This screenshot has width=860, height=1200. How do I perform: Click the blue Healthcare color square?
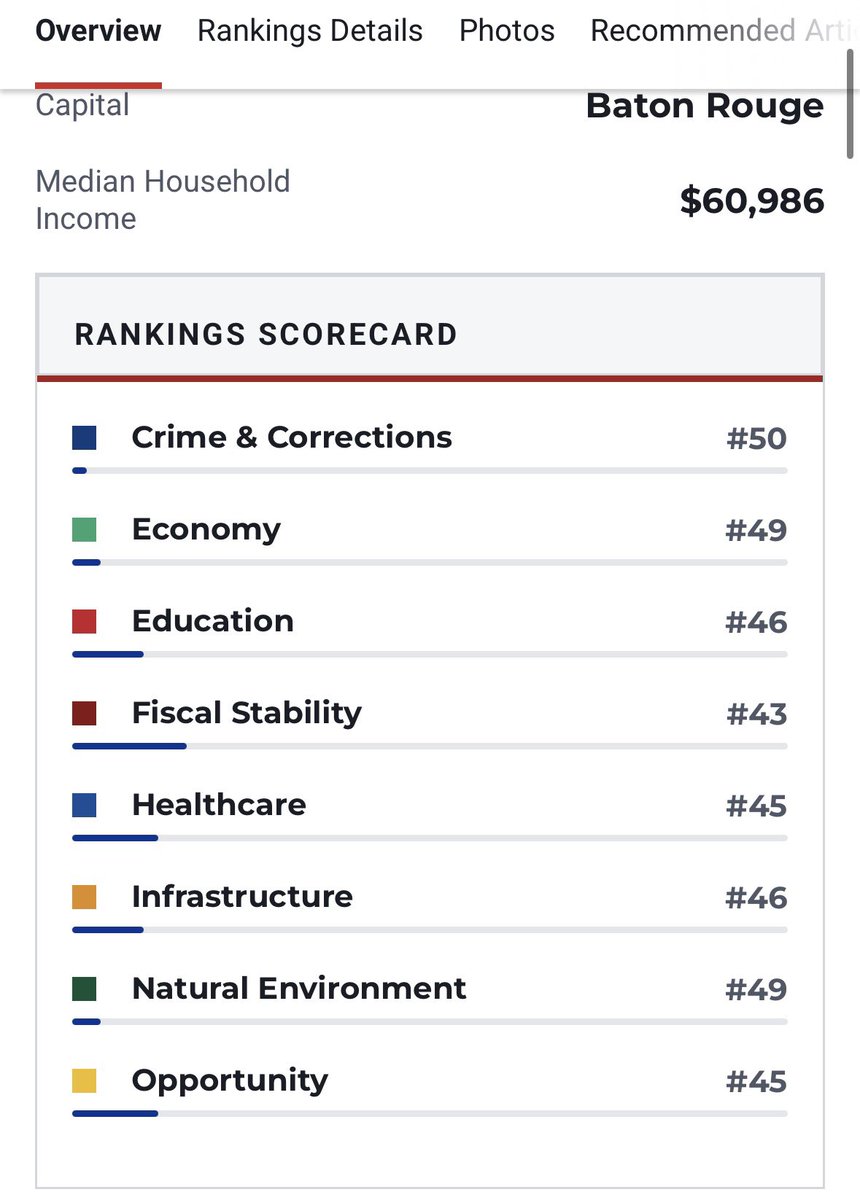click(84, 805)
